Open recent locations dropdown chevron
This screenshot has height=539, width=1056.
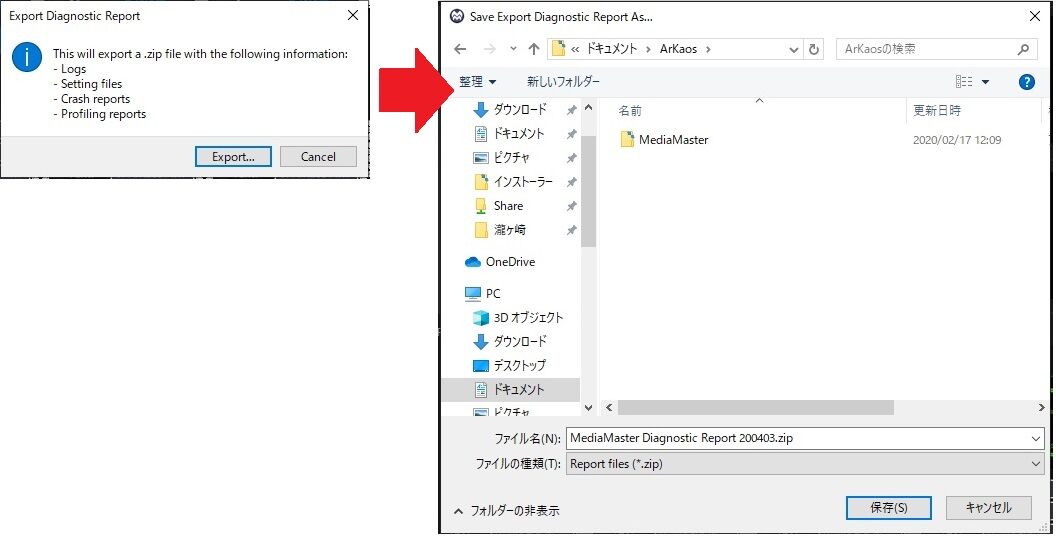513,49
